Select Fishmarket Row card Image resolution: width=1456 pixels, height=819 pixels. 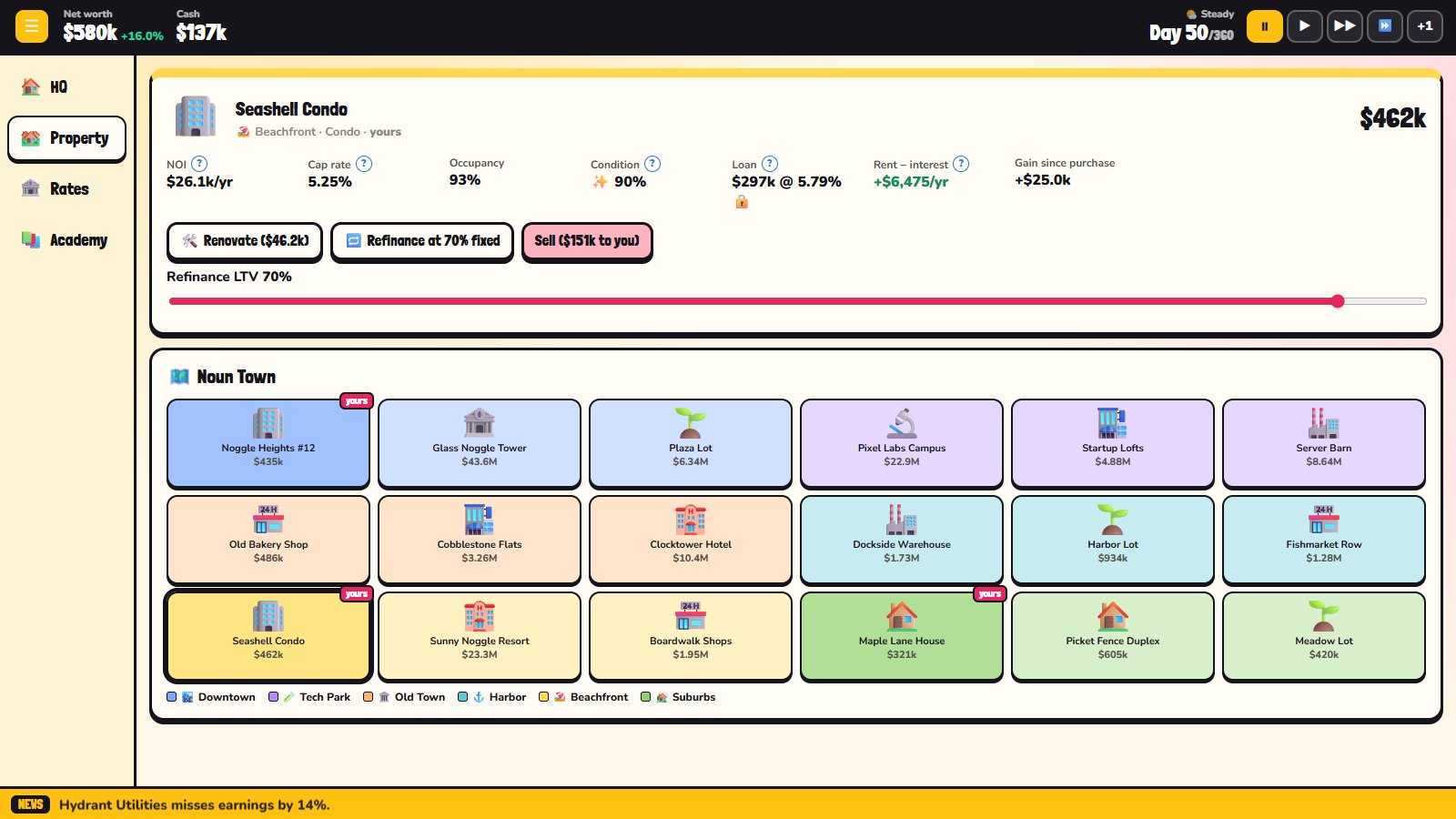(x=1324, y=540)
